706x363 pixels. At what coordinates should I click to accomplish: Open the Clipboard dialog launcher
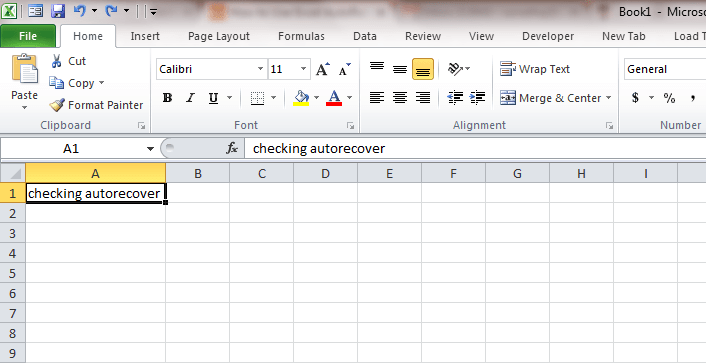pos(142,126)
